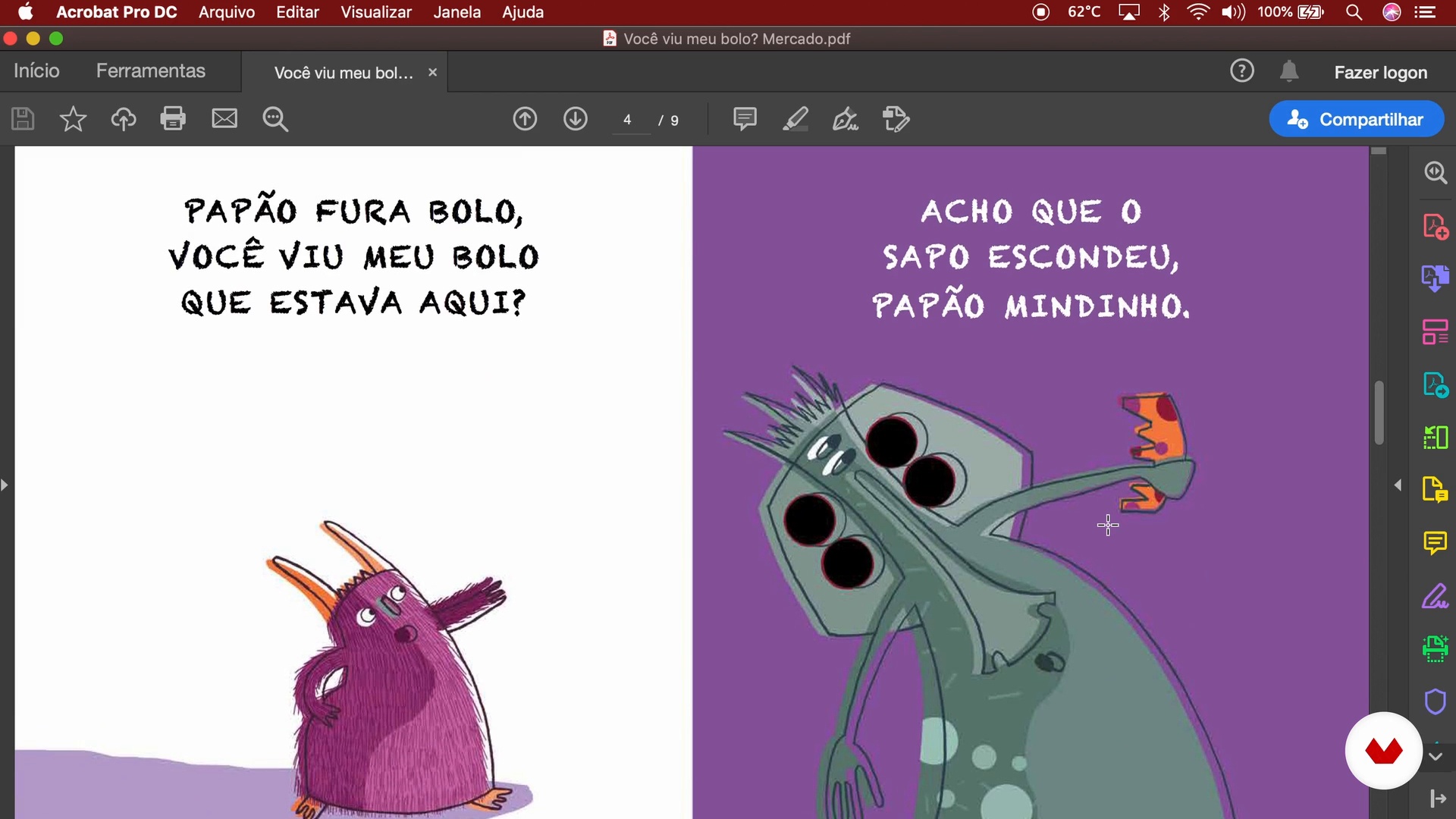Screen dimensions: 1456x819
Task: Switch to the Ferramentas tab
Action: tap(151, 71)
